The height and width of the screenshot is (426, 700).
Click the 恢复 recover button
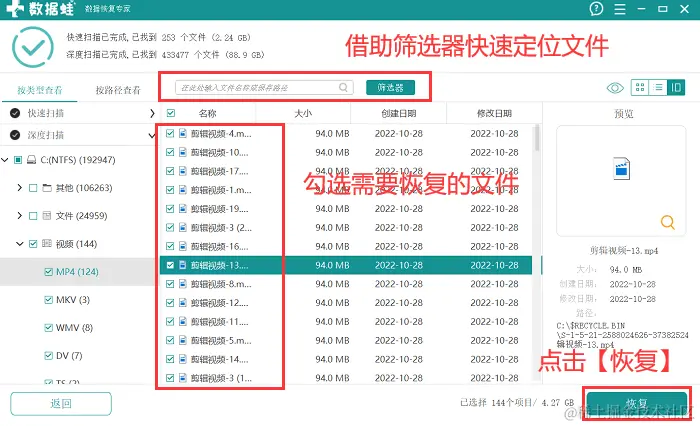(637, 404)
